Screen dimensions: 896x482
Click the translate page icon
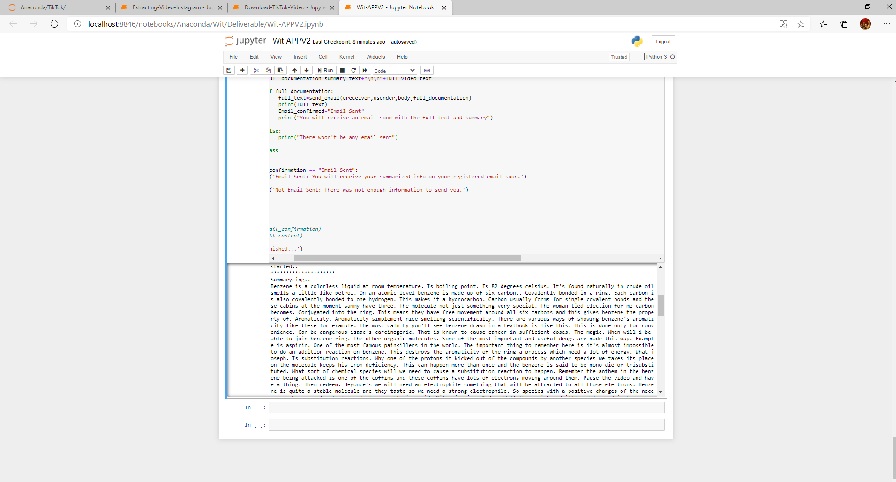pos(783,24)
